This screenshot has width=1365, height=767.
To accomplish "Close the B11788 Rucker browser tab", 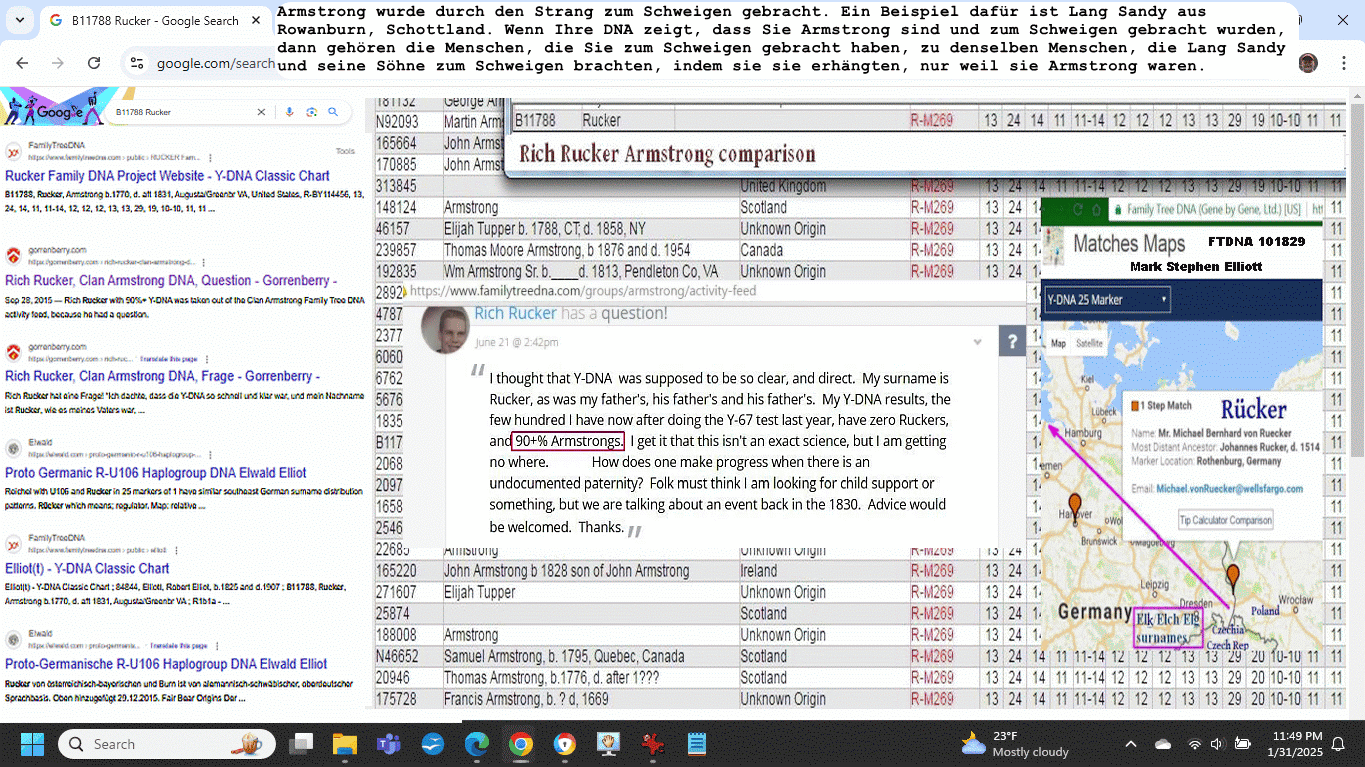I will (x=256, y=20).
